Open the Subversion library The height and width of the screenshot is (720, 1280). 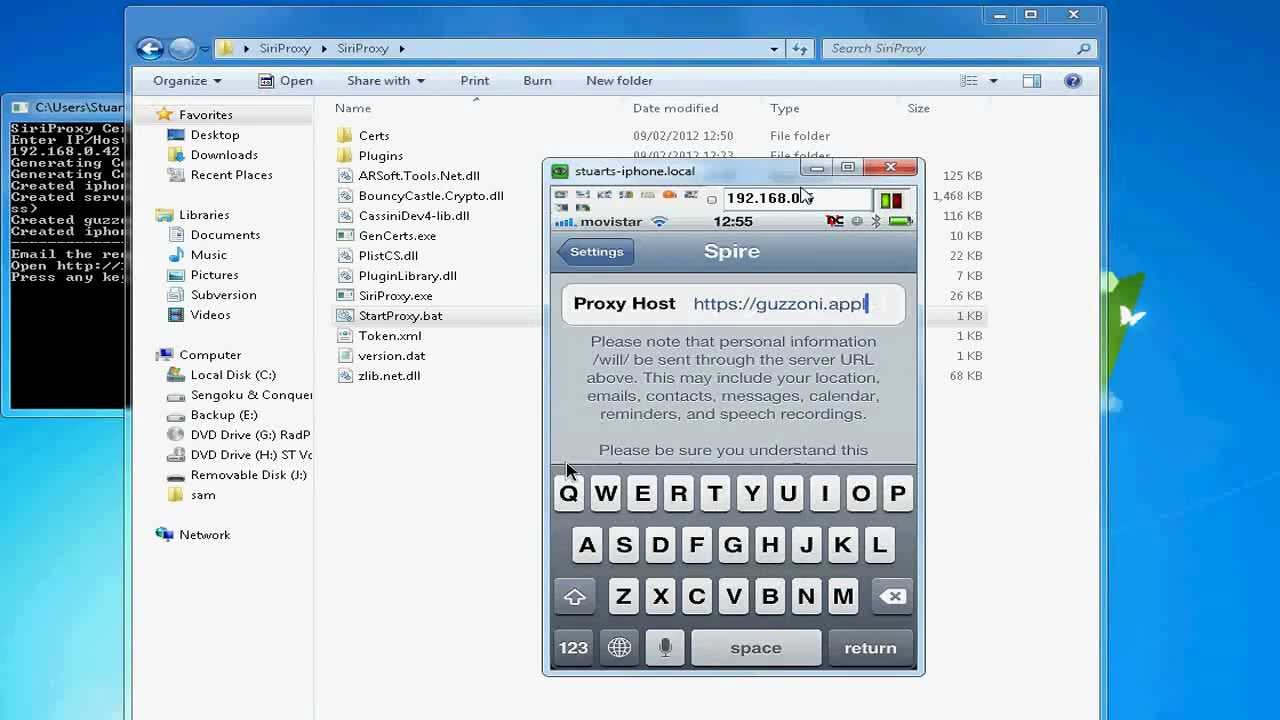point(223,295)
